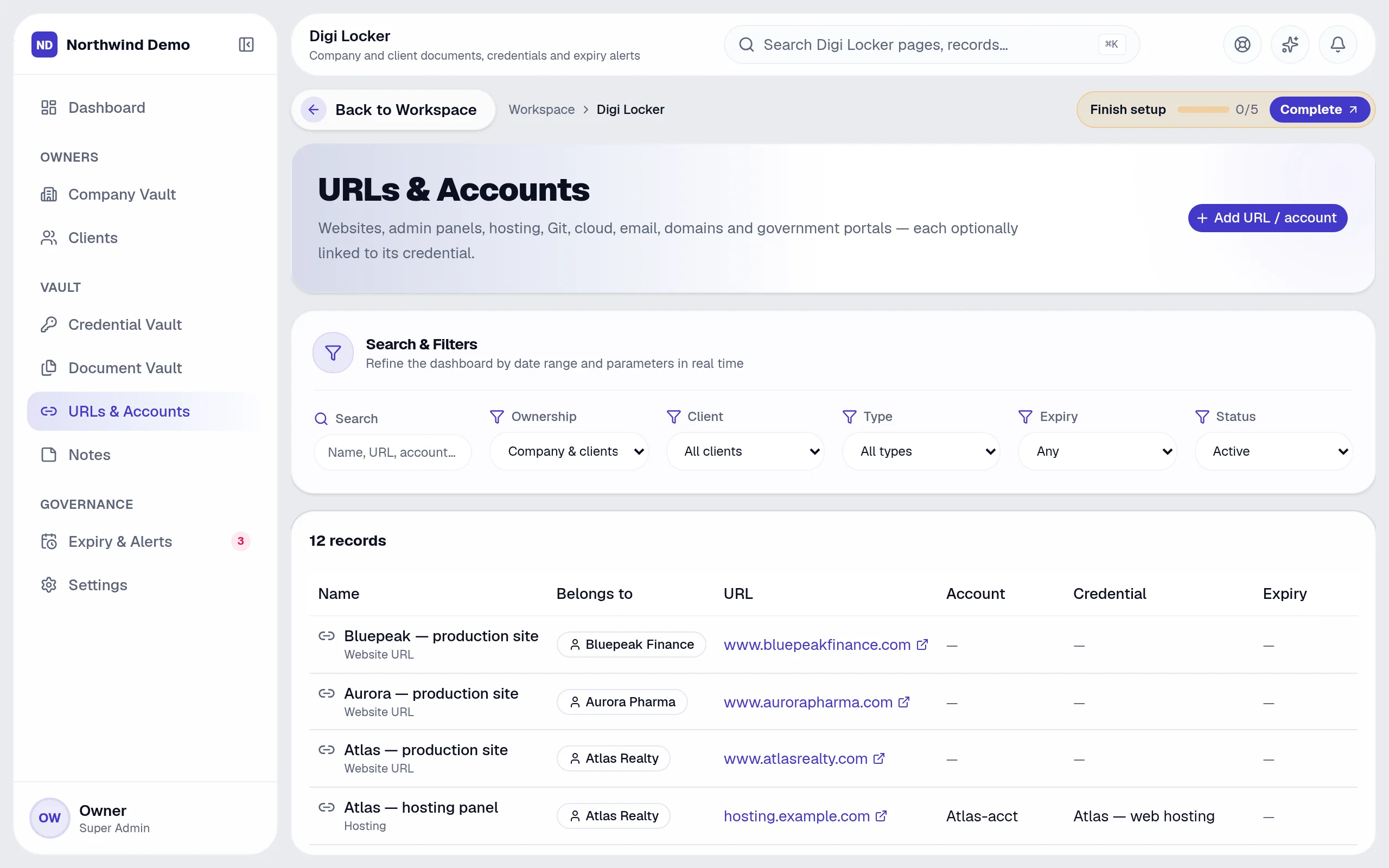The height and width of the screenshot is (868, 1389).
Task: Open the Expiry Any dropdown
Action: pyautogui.click(x=1098, y=451)
